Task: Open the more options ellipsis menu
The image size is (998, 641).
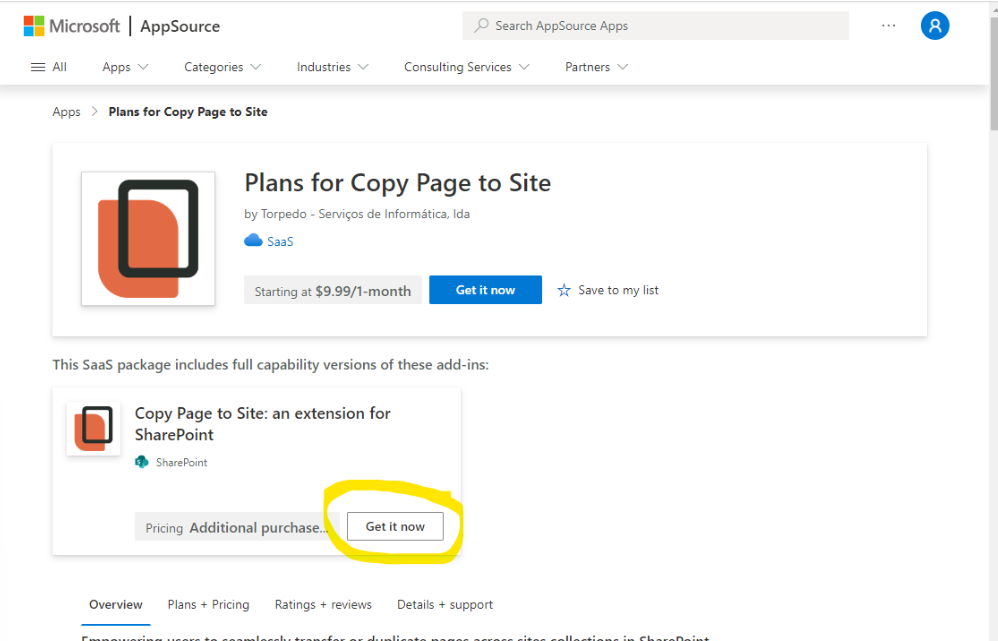Action: [889, 25]
